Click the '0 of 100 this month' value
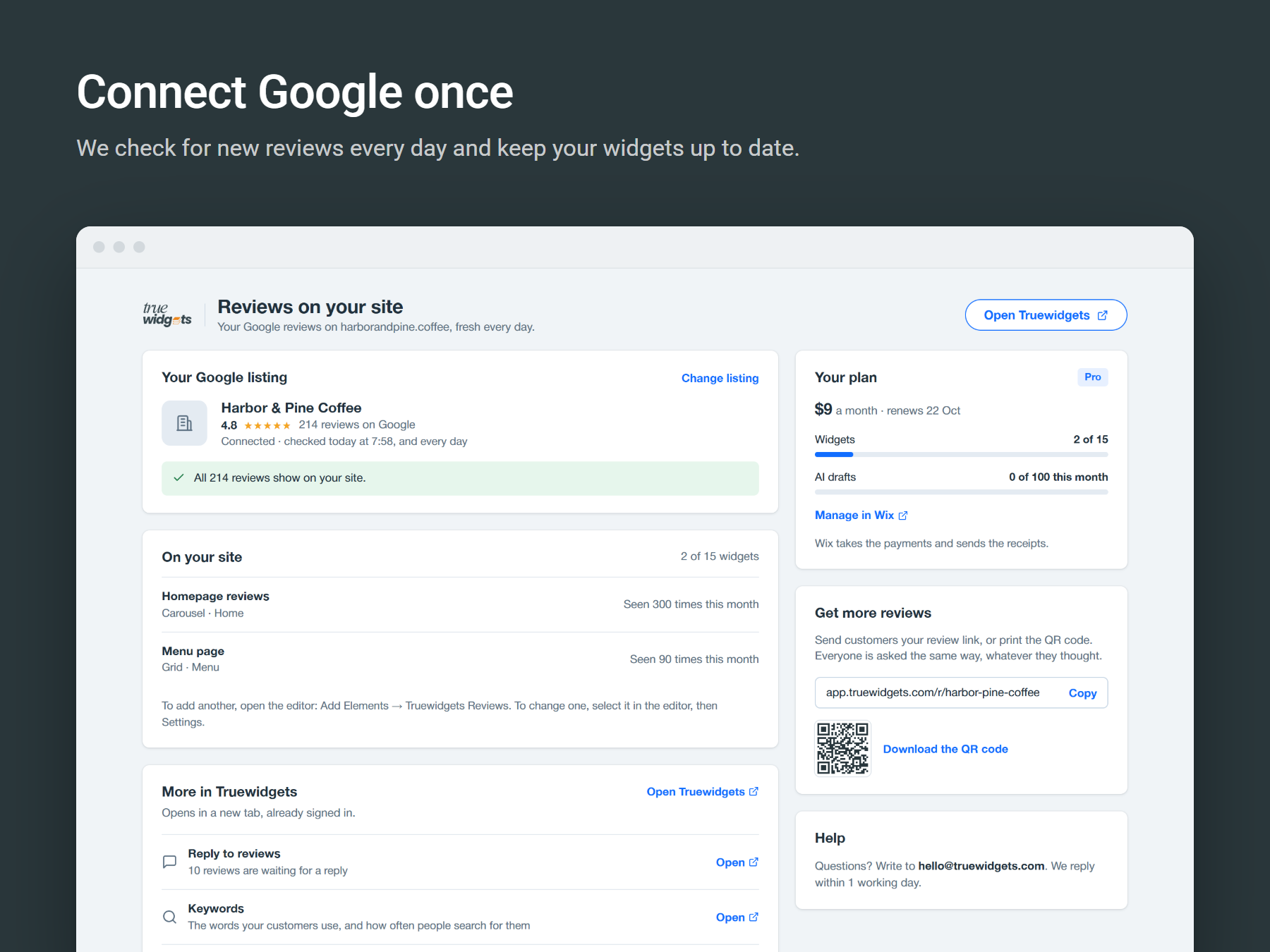The width and height of the screenshot is (1270, 952). coord(1058,477)
